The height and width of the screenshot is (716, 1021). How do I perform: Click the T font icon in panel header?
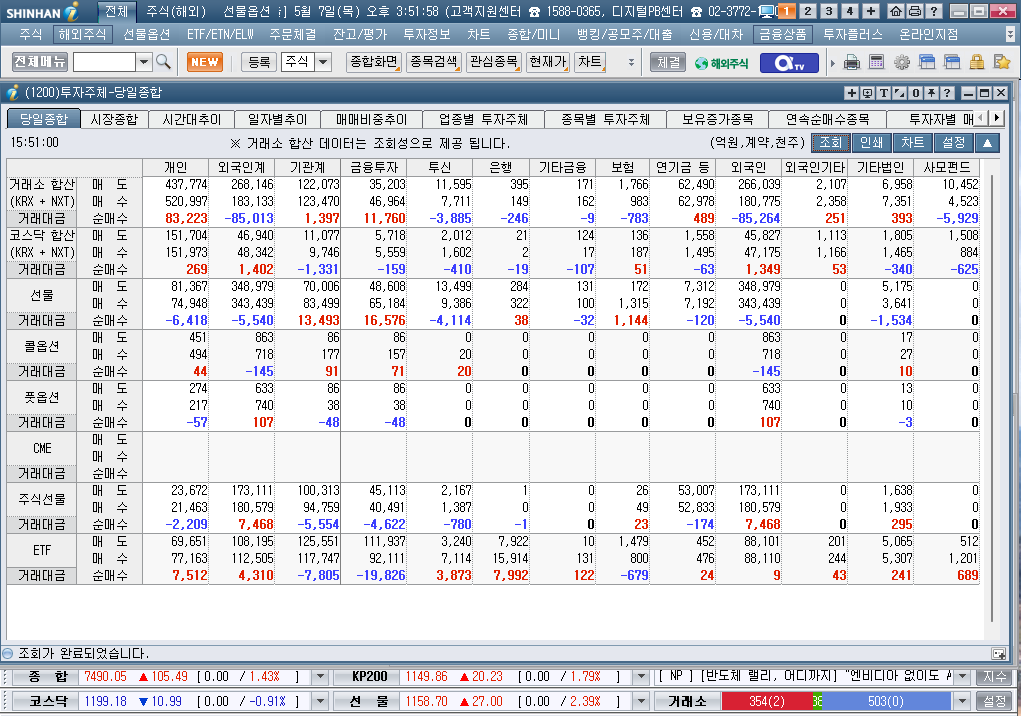click(x=884, y=93)
